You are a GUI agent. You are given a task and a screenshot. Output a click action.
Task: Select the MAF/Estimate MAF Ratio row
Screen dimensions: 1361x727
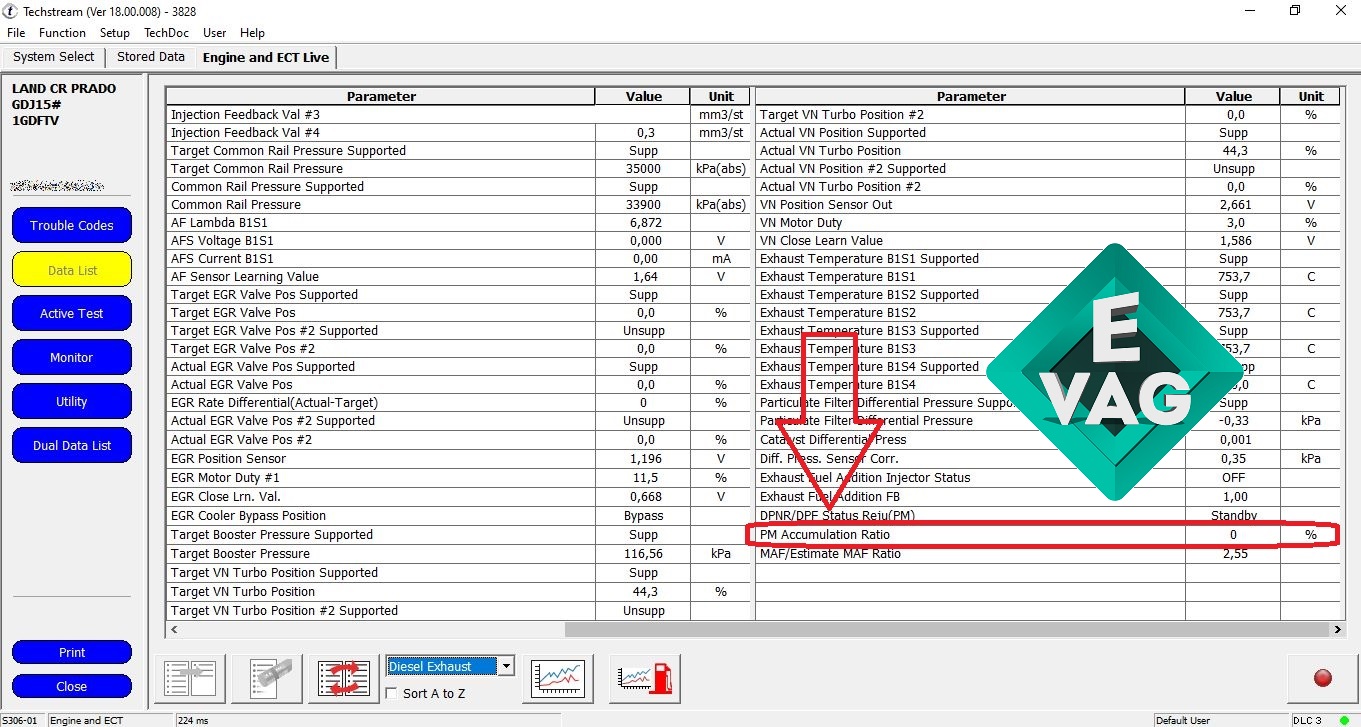(1049, 554)
